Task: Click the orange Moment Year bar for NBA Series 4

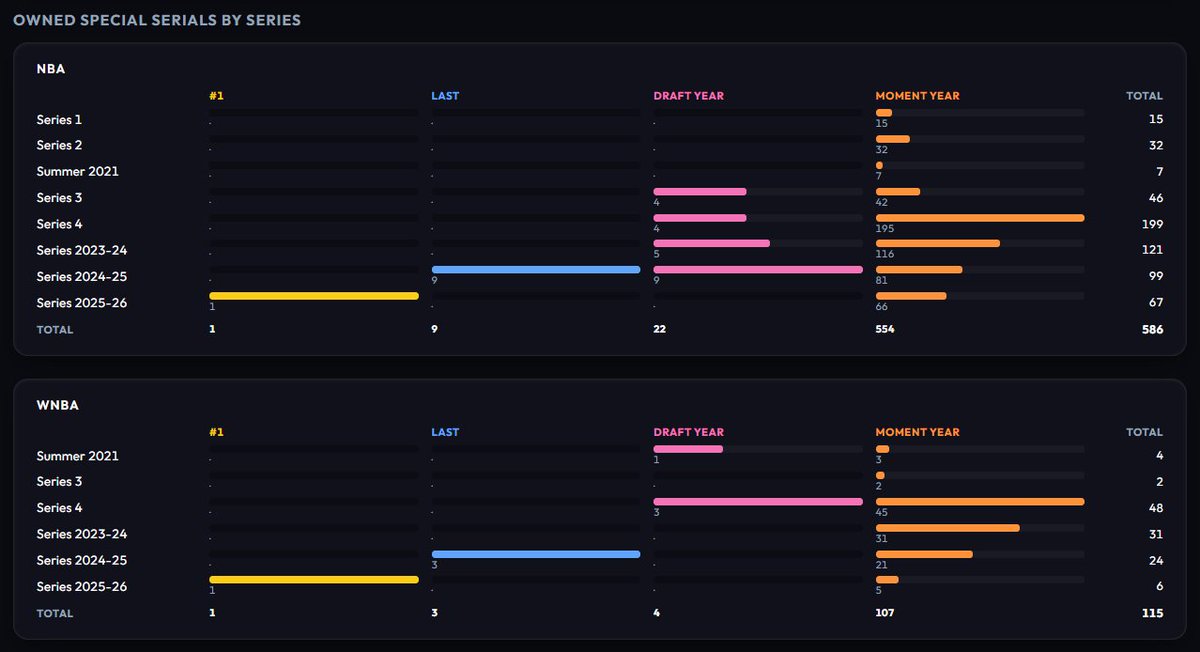Action: [980, 217]
